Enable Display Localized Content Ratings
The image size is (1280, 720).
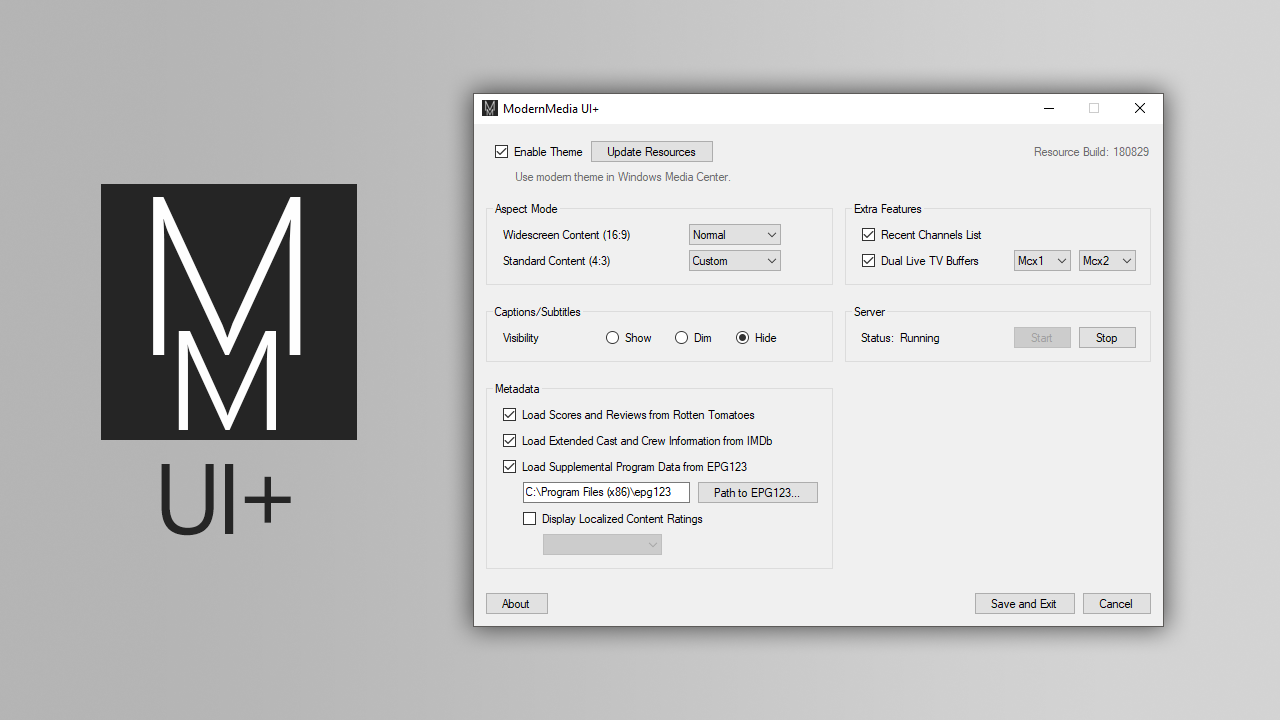[530, 519]
